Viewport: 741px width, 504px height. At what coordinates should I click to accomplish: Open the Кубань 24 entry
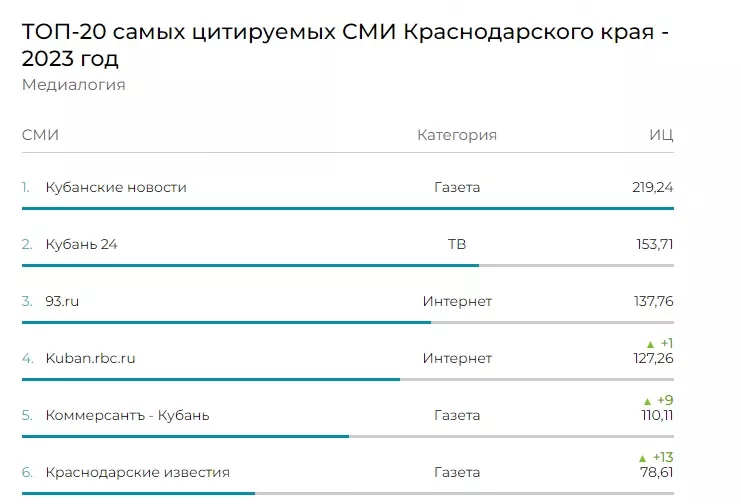click(x=81, y=244)
